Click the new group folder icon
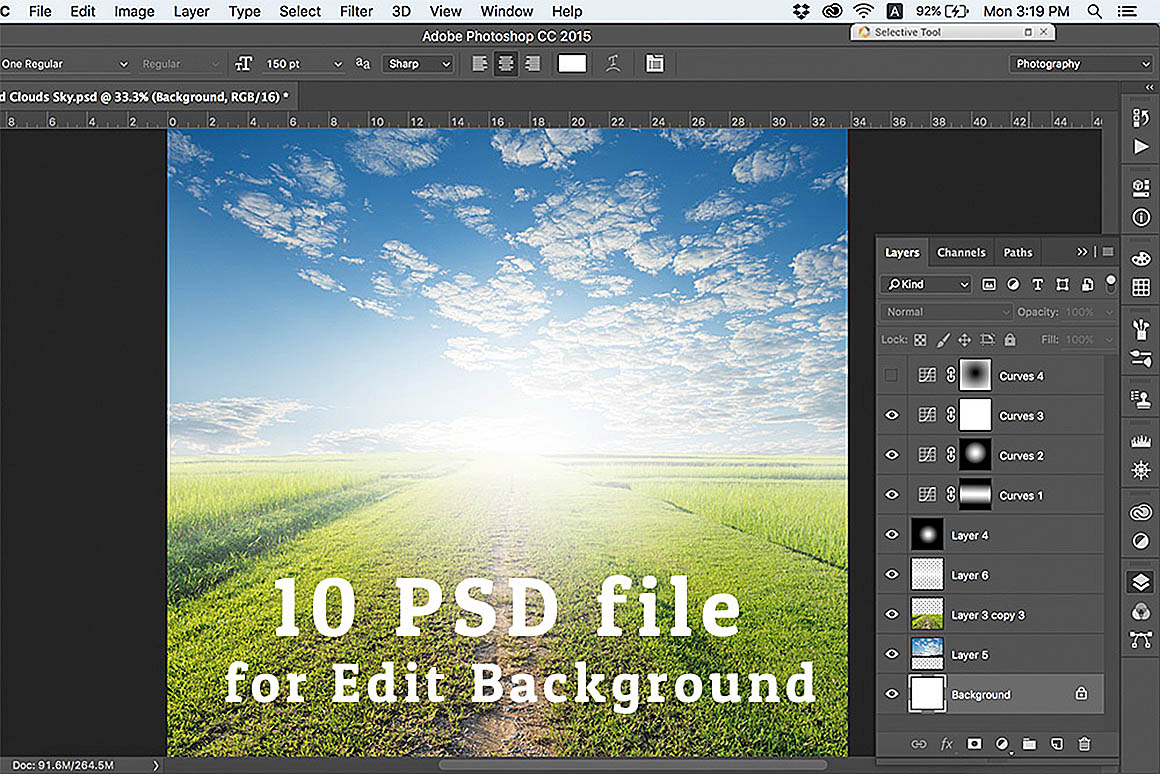 tap(1029, 744)
